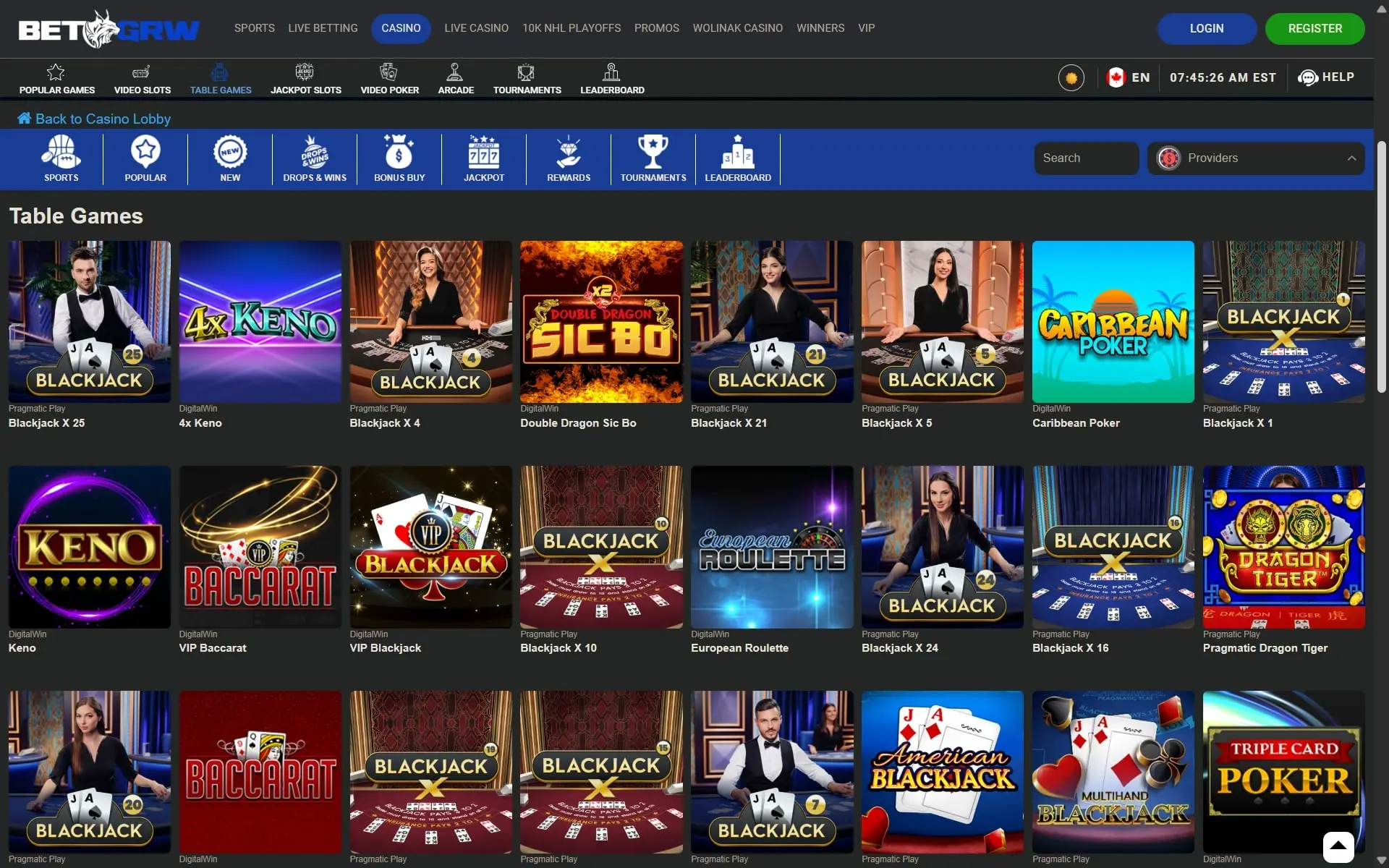Click the Providers chevron arrow
The width and height of the screenshot is (1389, 868).
(x=1351, y=158)
